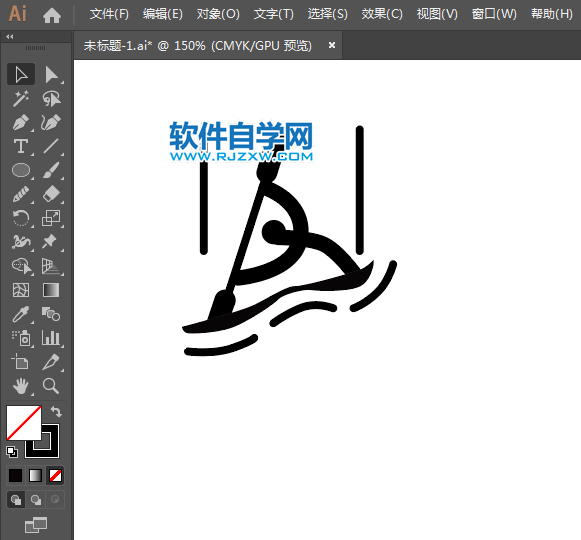Select the Eraser tool
Image resolution: width=581 pixels, height=540 pixels.
[51, 194]
